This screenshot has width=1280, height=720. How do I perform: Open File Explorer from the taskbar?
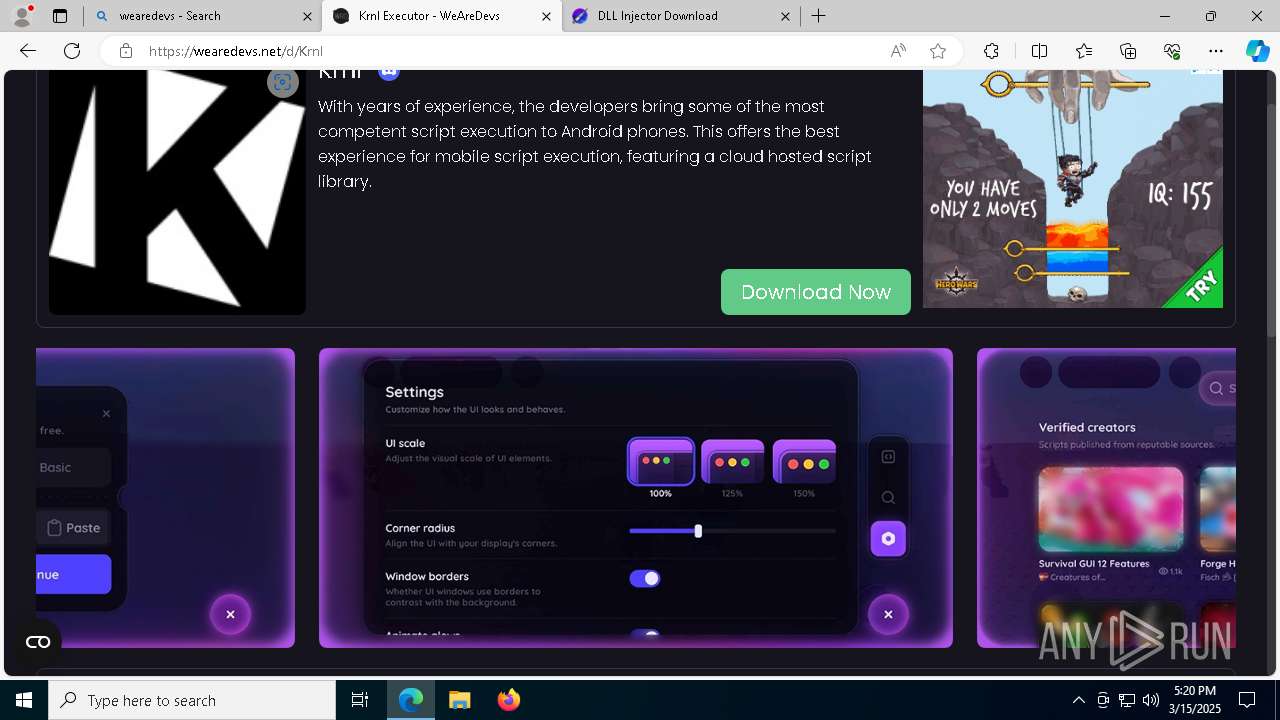pos(459,700)
